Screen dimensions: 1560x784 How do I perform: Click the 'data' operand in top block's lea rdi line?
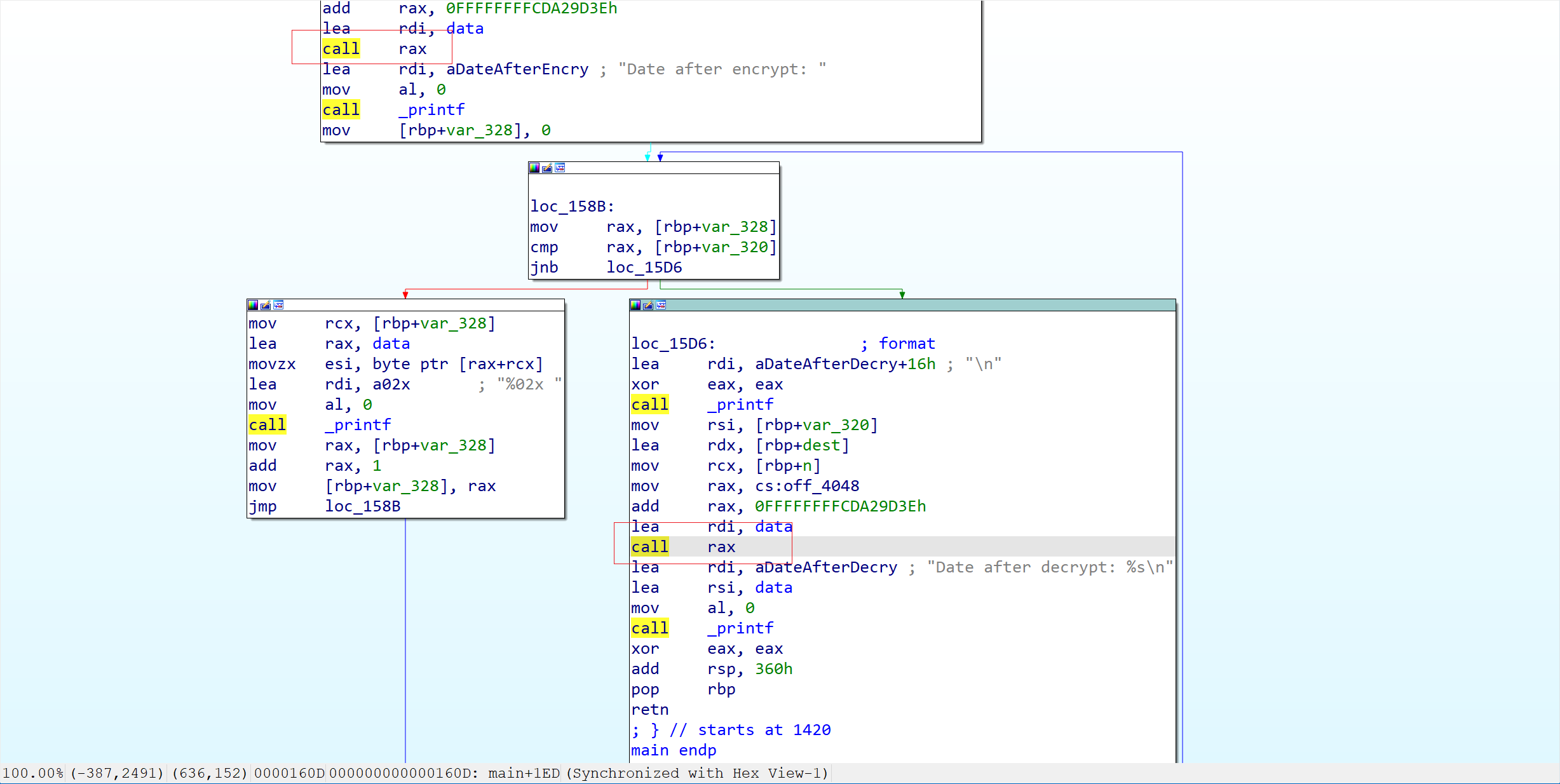point(465,29)
